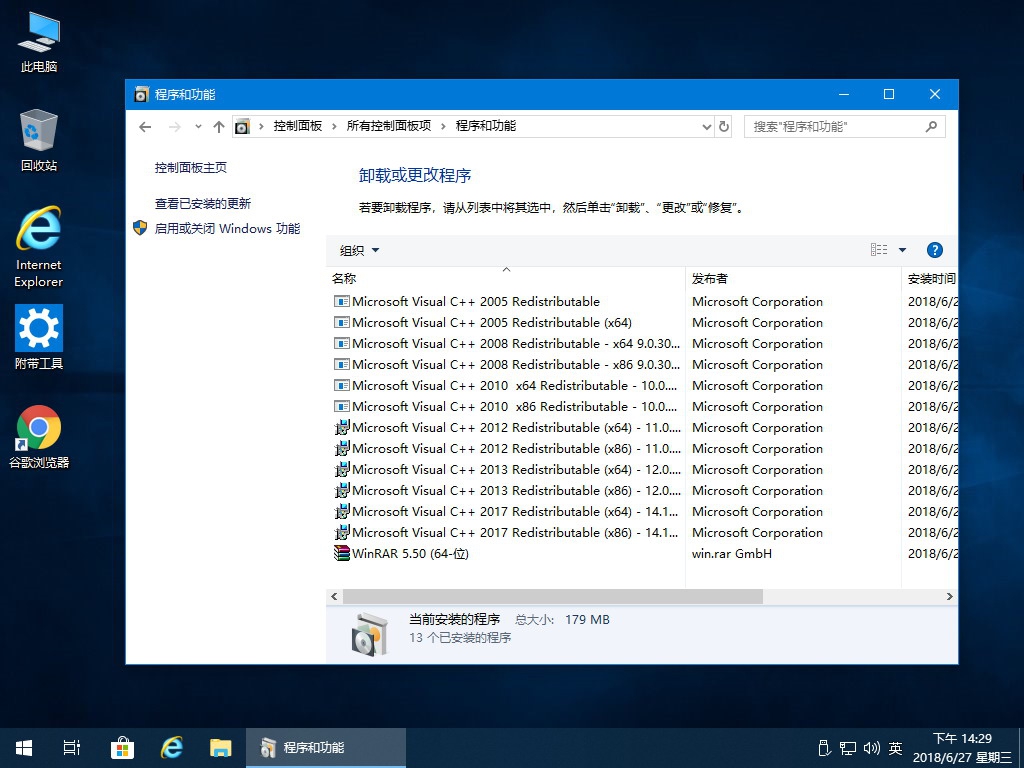Screen dimensions: 1024x768
Task: Select the 谷歌浏览器 Chrome desktop icon
Action: 39,437
